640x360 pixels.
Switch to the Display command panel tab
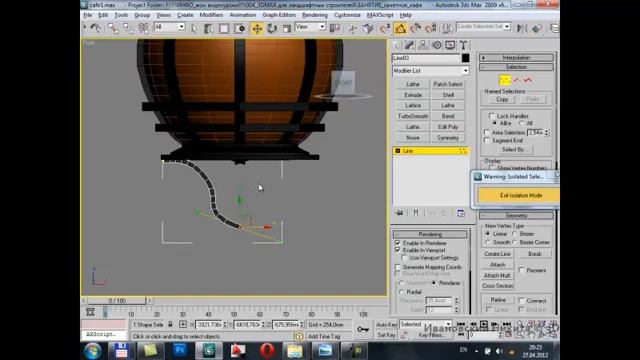(x=450, y=45)
